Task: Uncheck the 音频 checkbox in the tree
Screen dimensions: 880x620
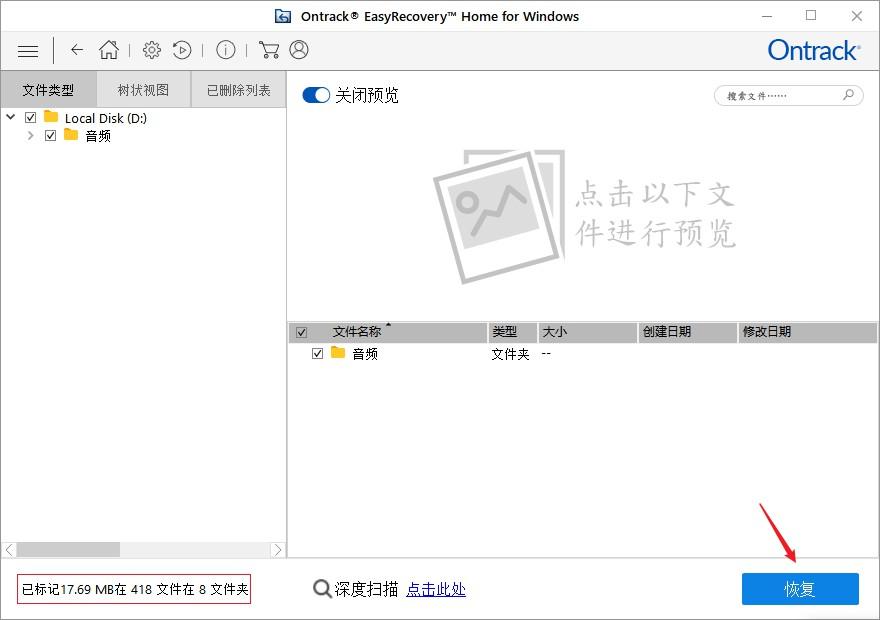Action: [51, 136]
